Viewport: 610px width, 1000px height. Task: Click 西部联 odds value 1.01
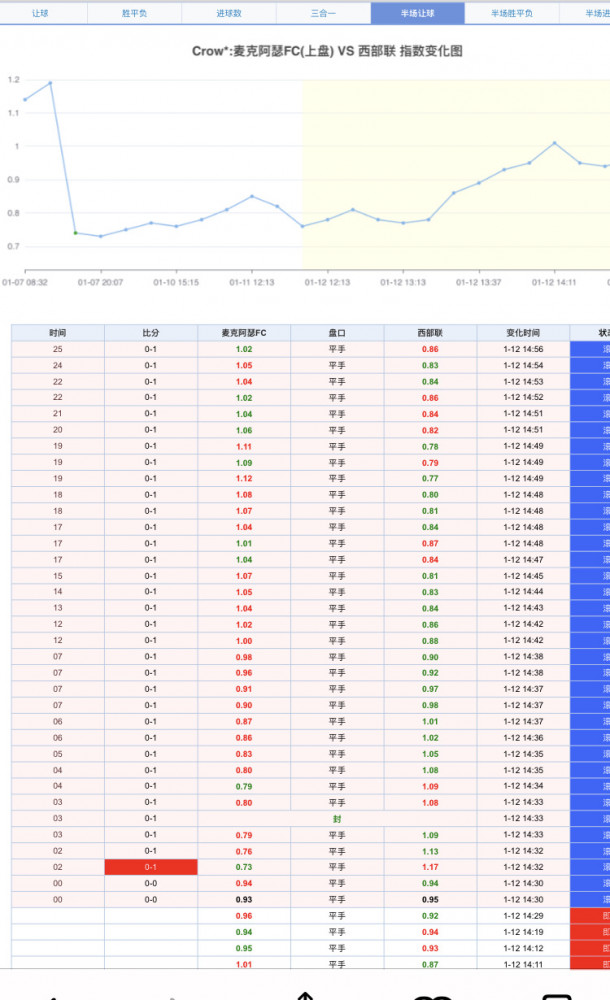coord(431,722)
